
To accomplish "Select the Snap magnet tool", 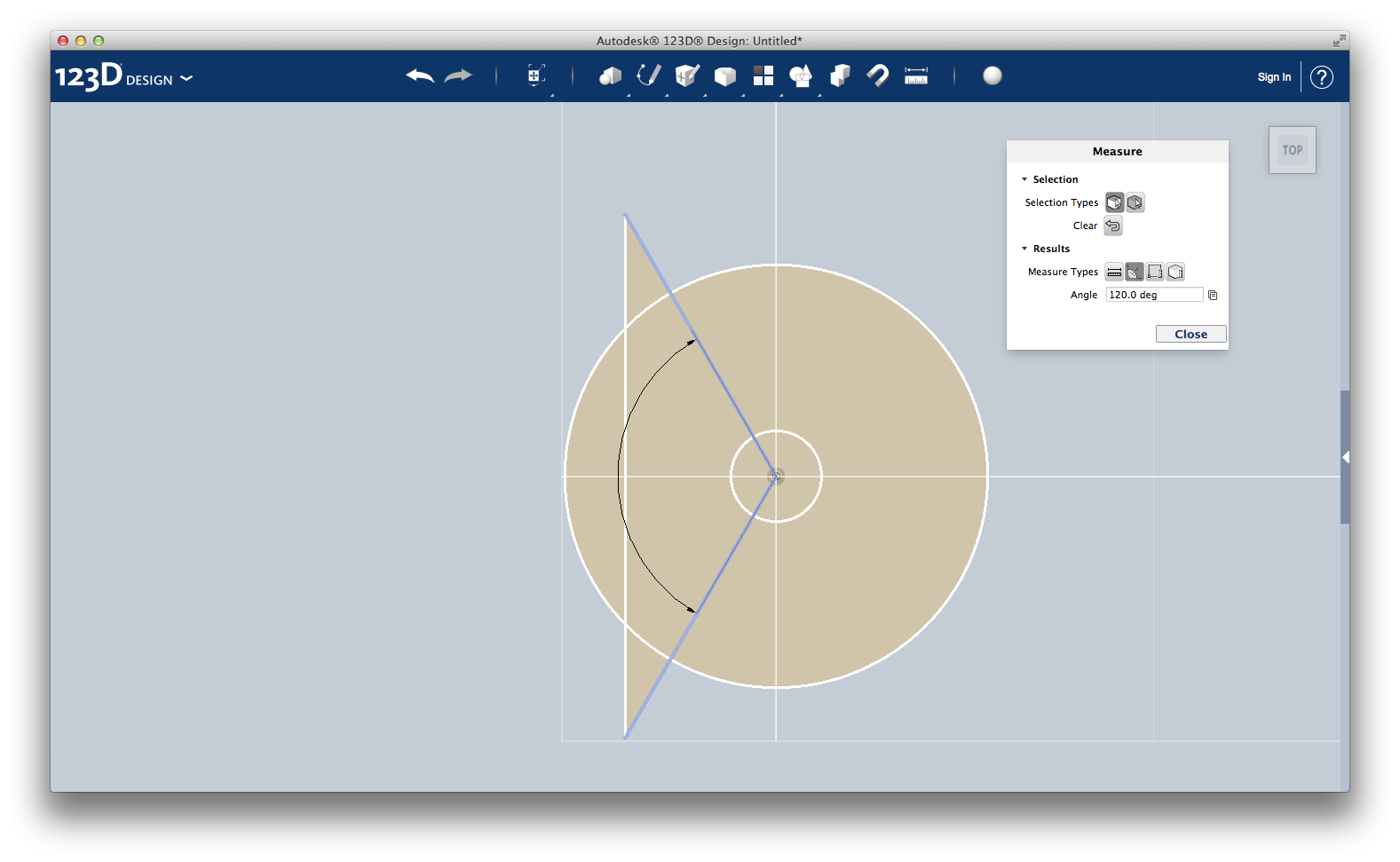I will point(878,76).
